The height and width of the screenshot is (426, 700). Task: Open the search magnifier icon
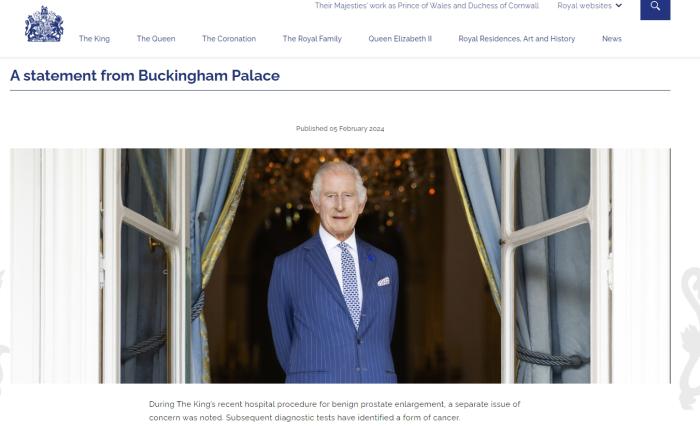[655, 8]
